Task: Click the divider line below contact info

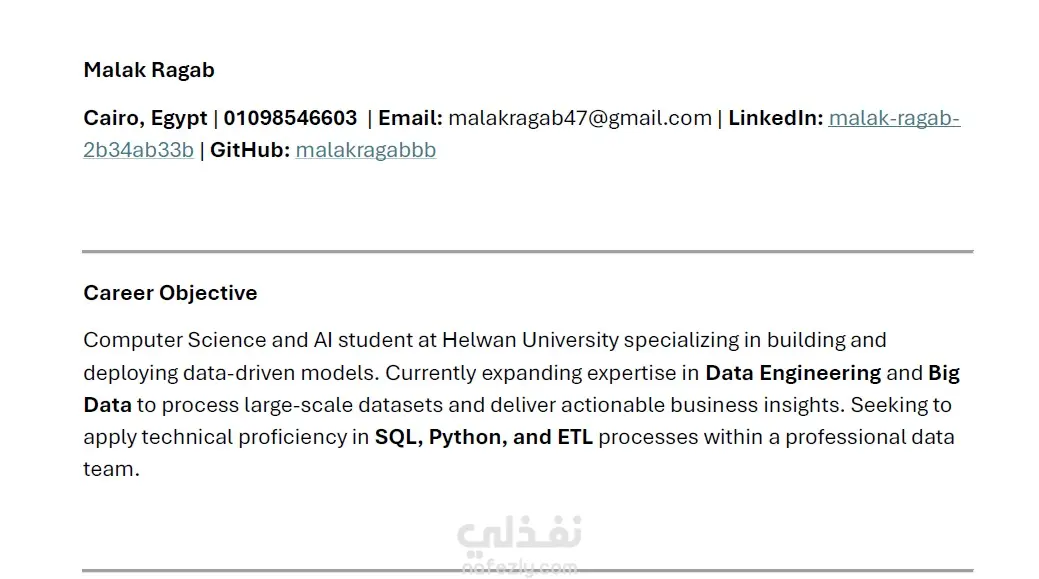Action: [527, 252]
